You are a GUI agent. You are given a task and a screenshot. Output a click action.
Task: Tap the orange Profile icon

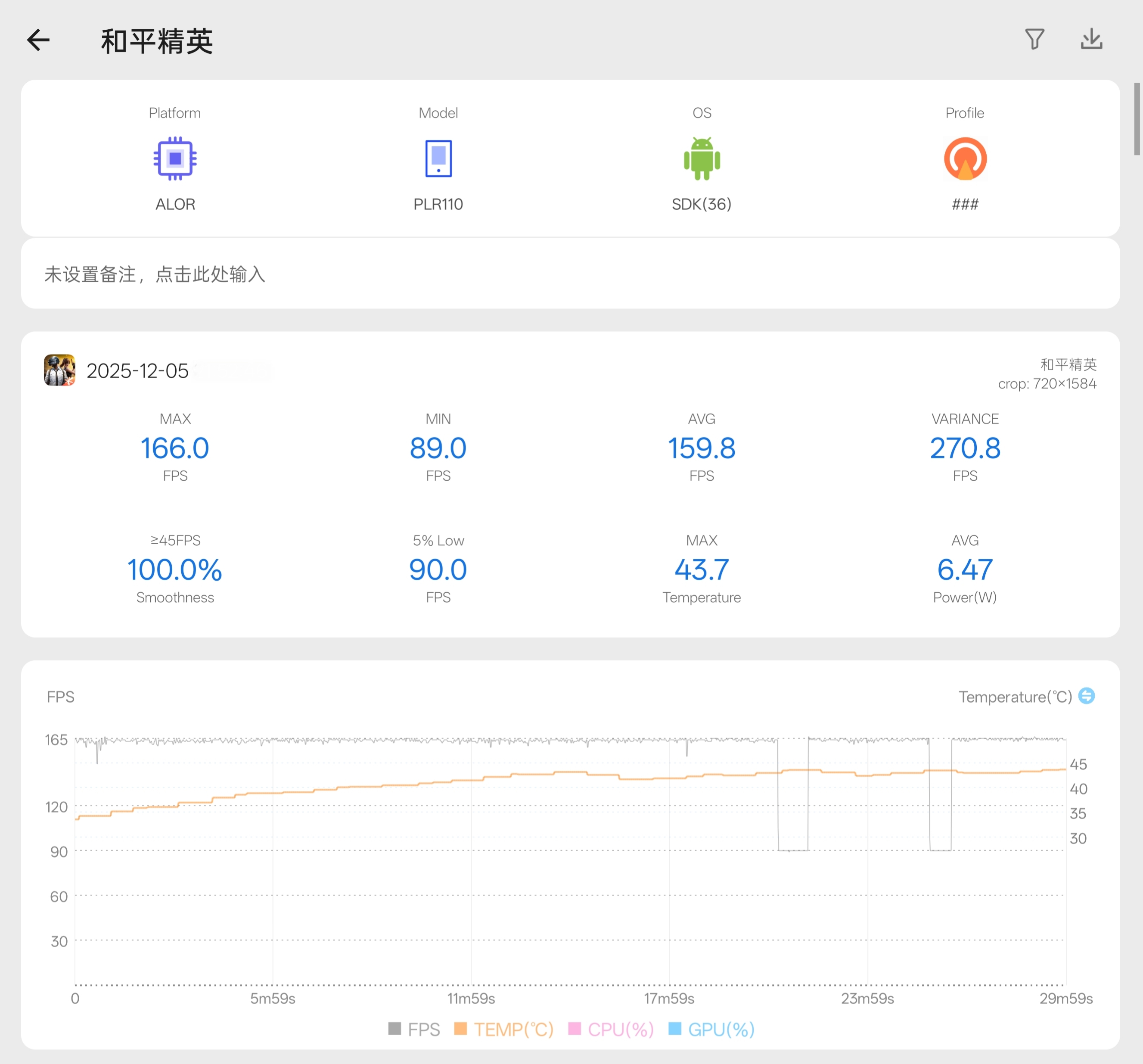[965, 158]
